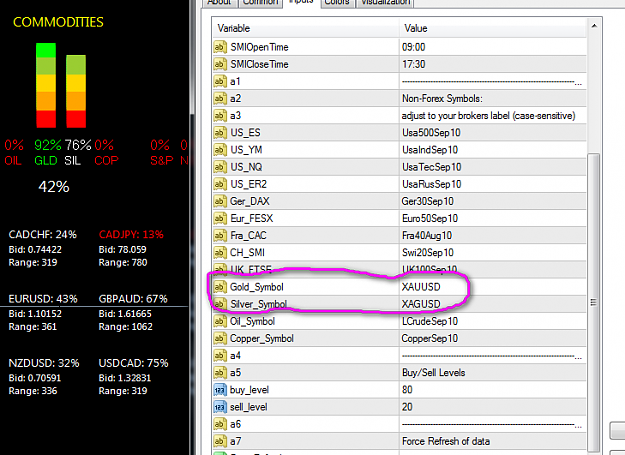Click the string icon beside Copper_Symbol
Viewport: 625px width, 455px height.
click(x=220, y=338)
